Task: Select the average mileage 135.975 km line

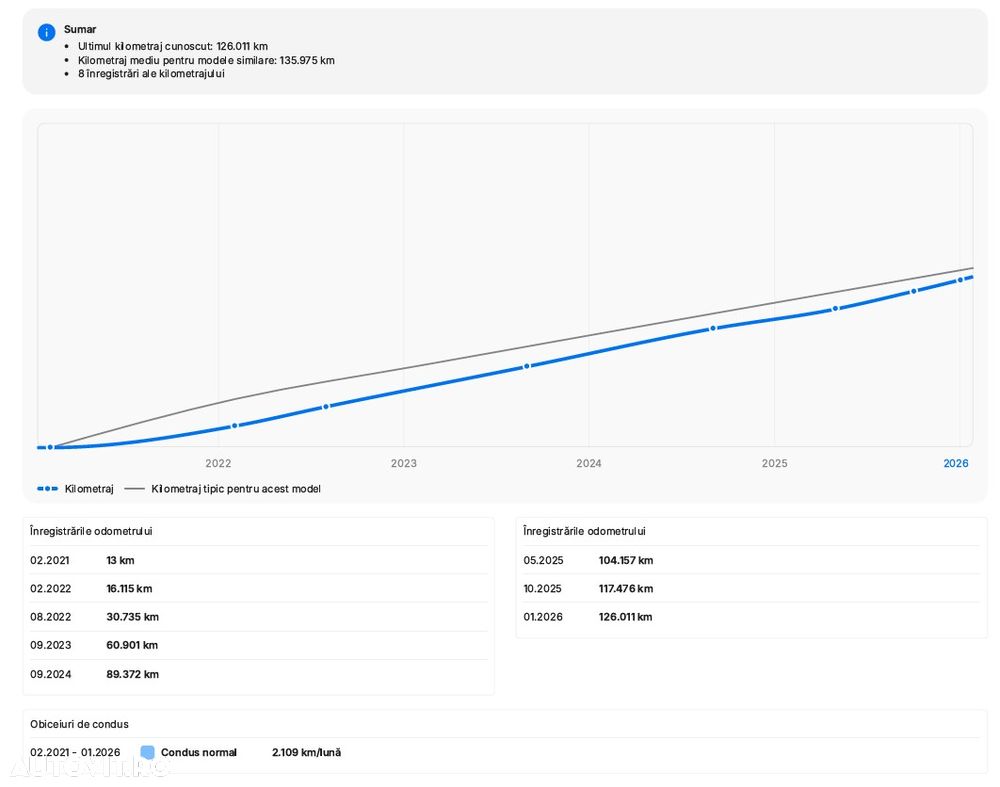Action: 206,60
